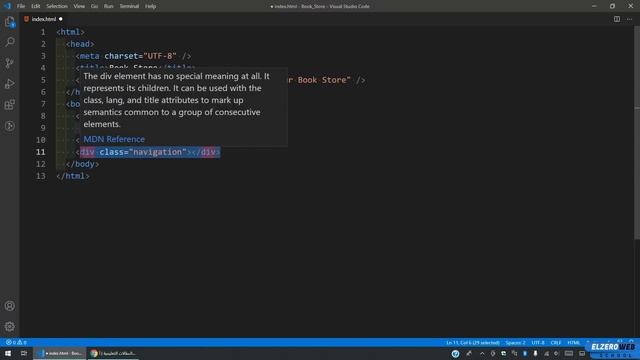640x360 pixels.
Task: Open the Explorer view in activity bar
Action: coord(10,22)
